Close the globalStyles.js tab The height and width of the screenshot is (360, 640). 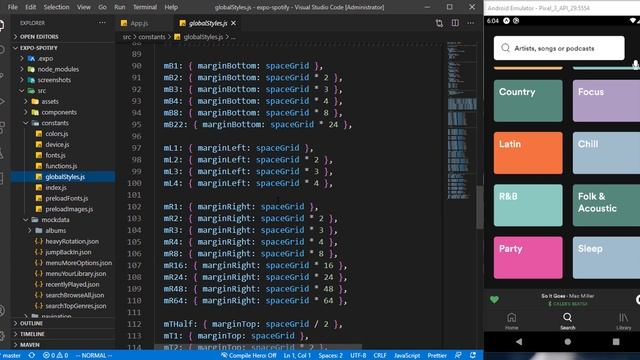(233, 23)
